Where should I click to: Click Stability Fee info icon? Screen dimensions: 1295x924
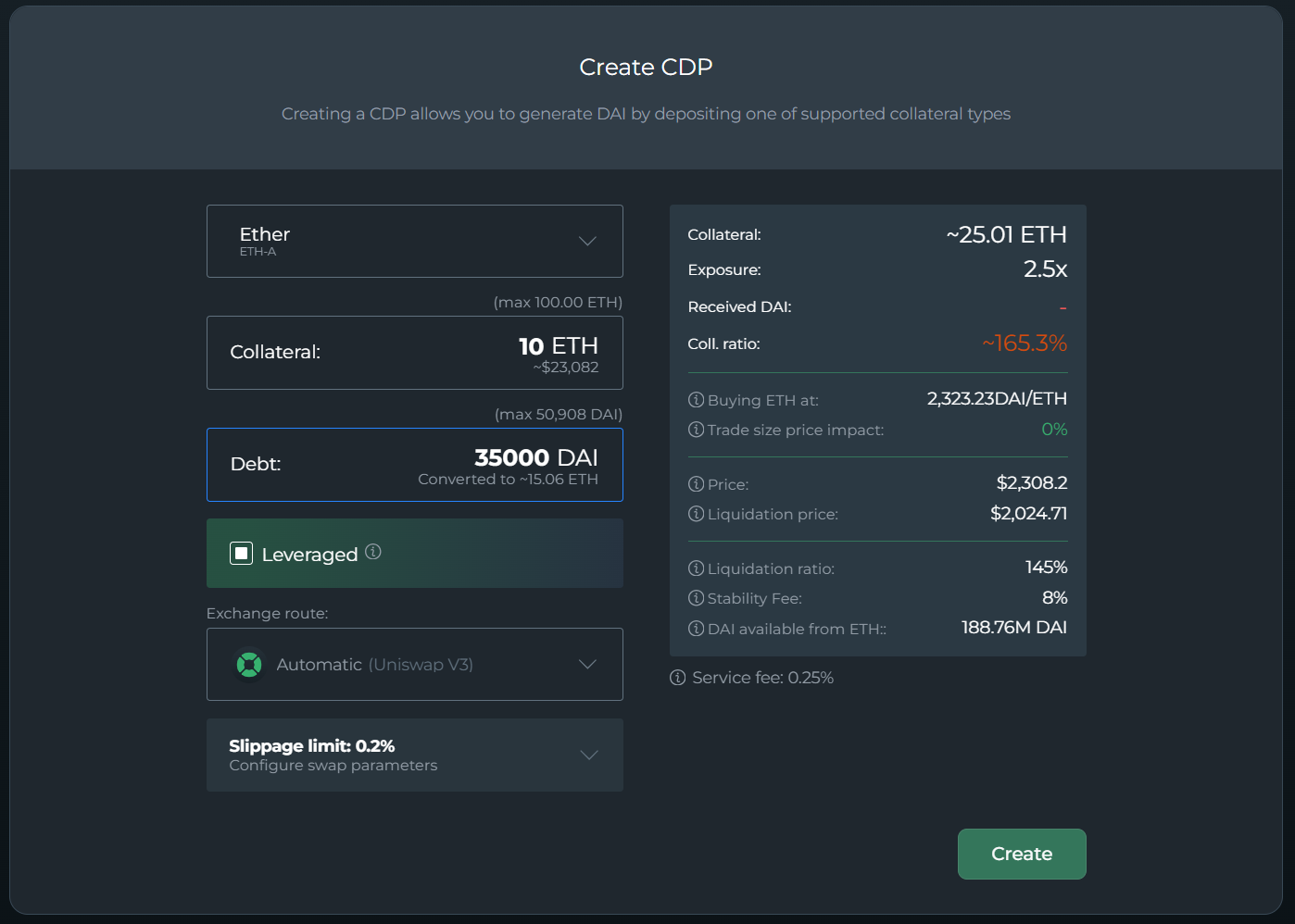click(x=697, y=598)
